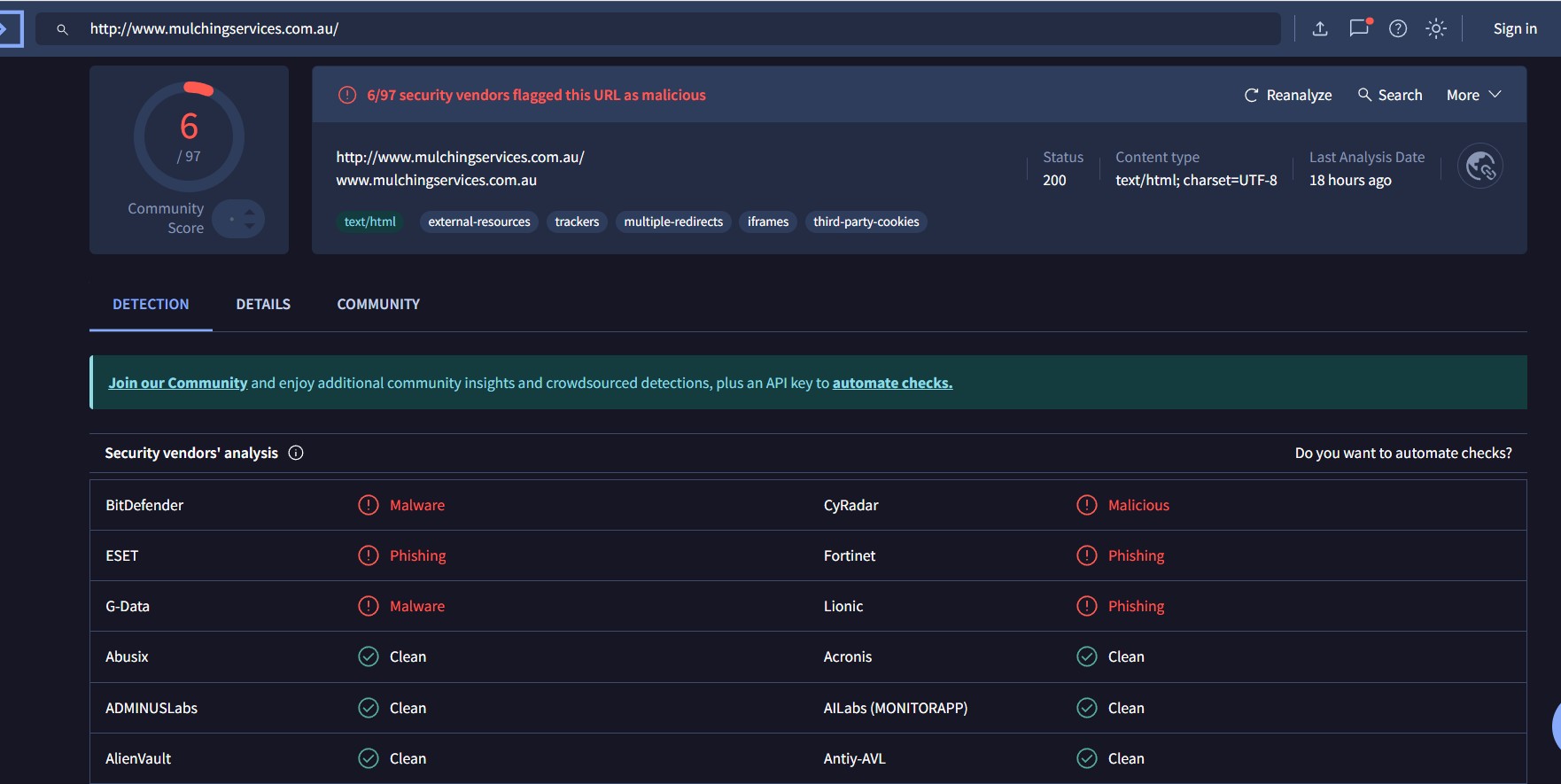Click the Fortinet Phishing warning icon
This screenshot has width=1561, height=784.
coord(1087,555)
